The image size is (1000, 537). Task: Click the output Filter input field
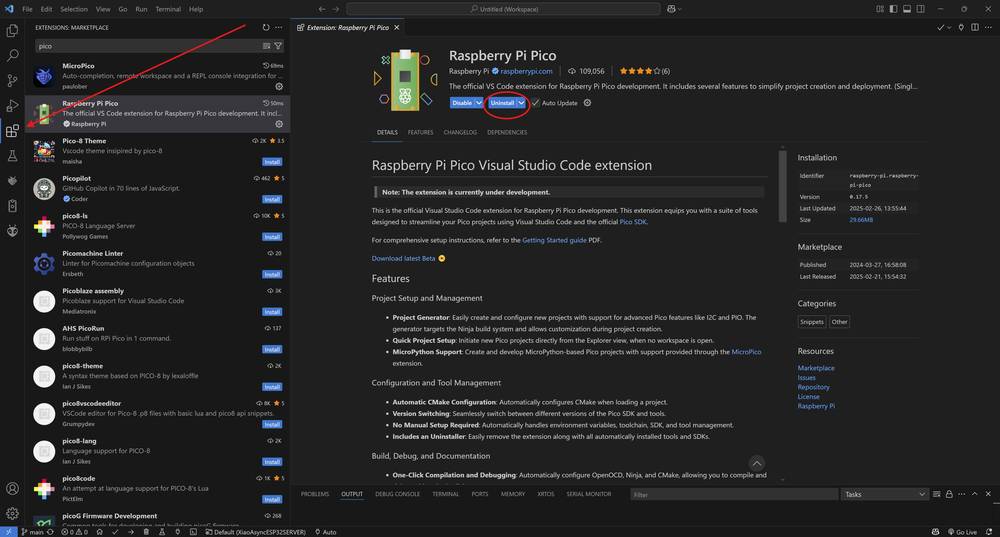(x=733, y=494)
